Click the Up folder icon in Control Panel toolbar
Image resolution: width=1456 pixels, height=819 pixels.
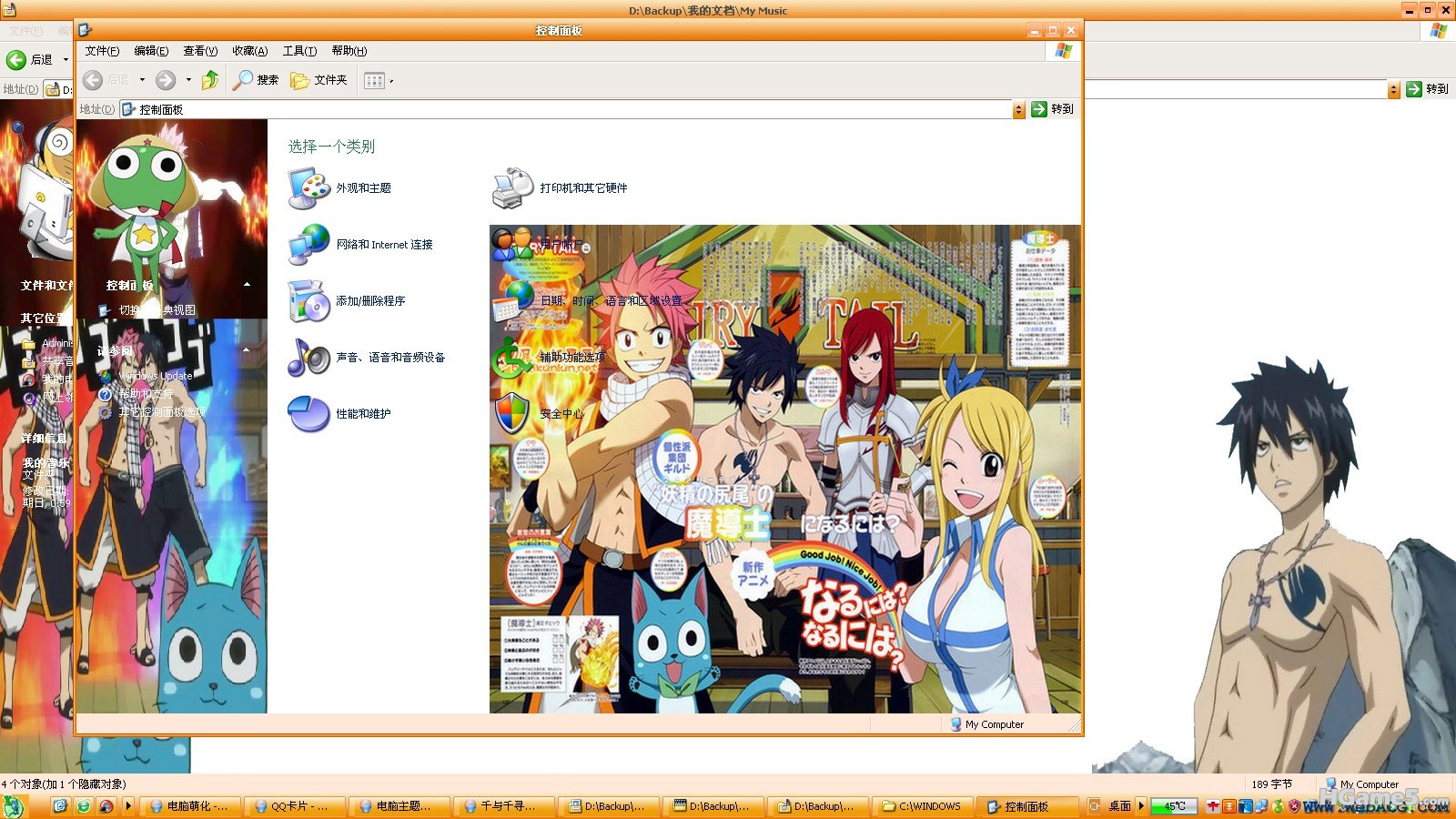click(210, 80)
